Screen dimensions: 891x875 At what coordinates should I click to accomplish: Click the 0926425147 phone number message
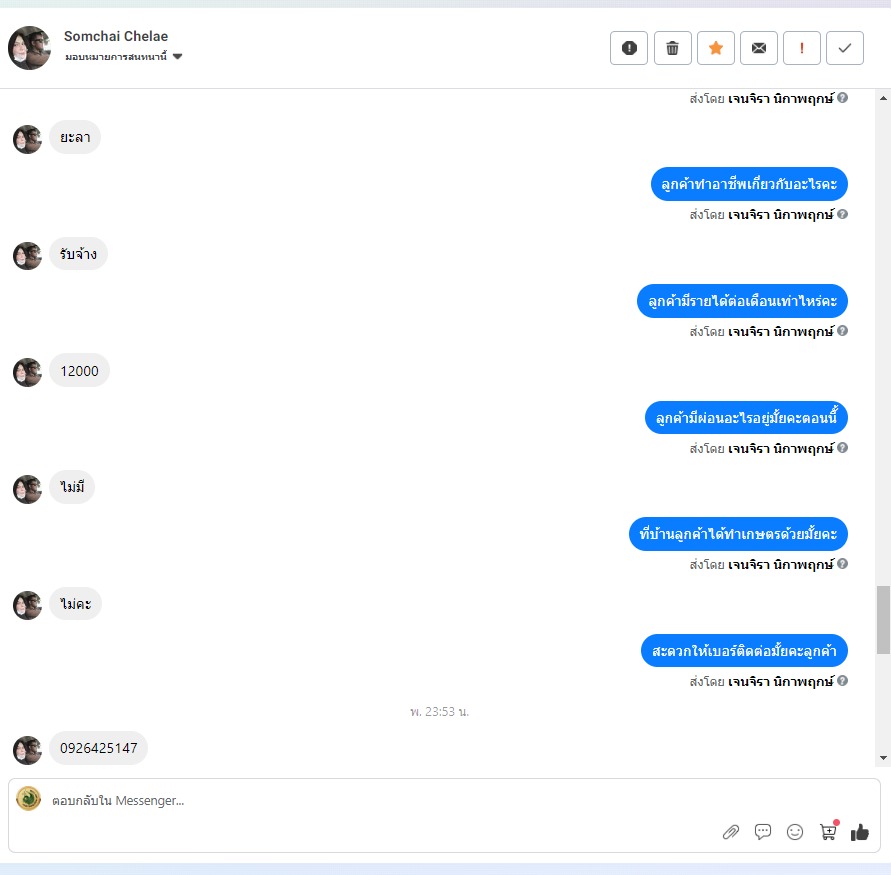[x=98, y=748]
